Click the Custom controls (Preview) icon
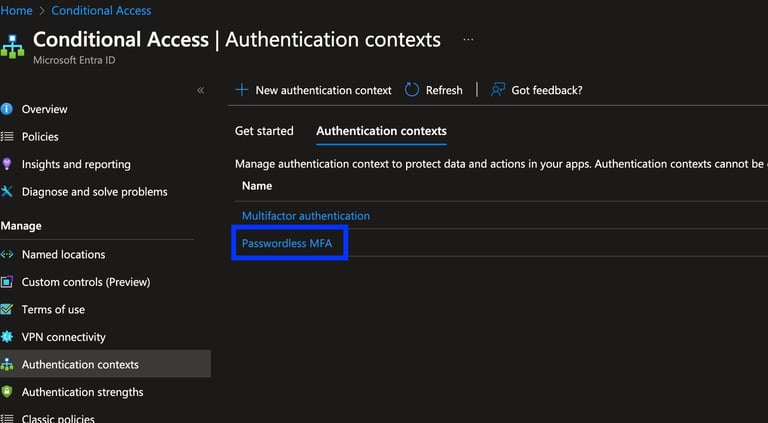The image size is (768, 423). coord(6,282)
